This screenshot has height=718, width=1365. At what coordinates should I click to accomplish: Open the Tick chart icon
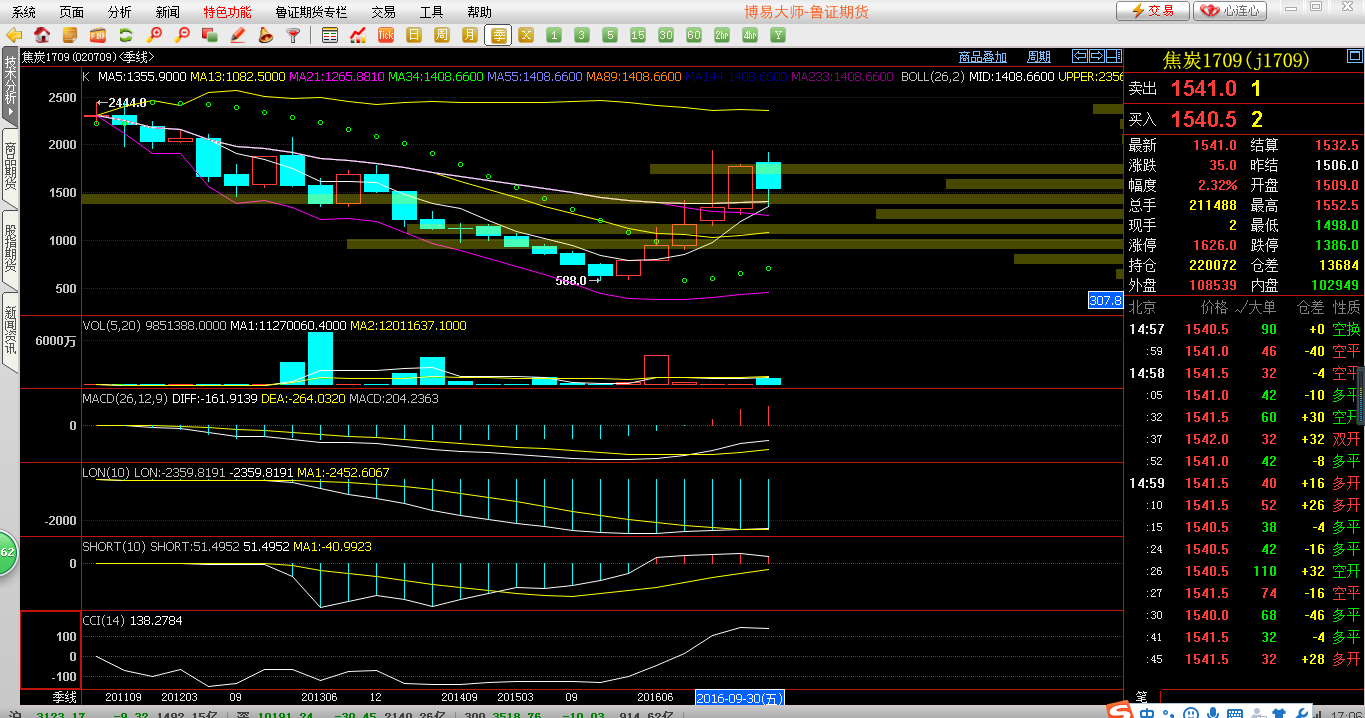(386, 36)
